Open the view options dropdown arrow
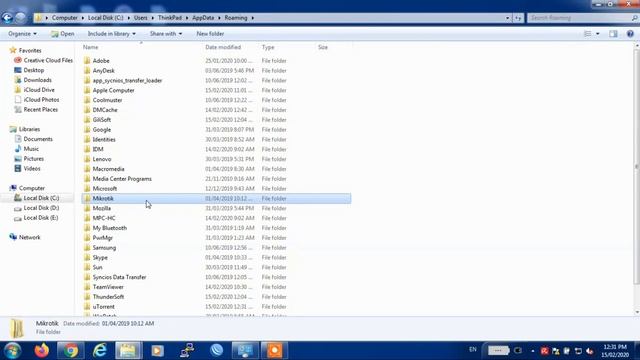This screenshot has width=640, height=360. coord(598,34)
